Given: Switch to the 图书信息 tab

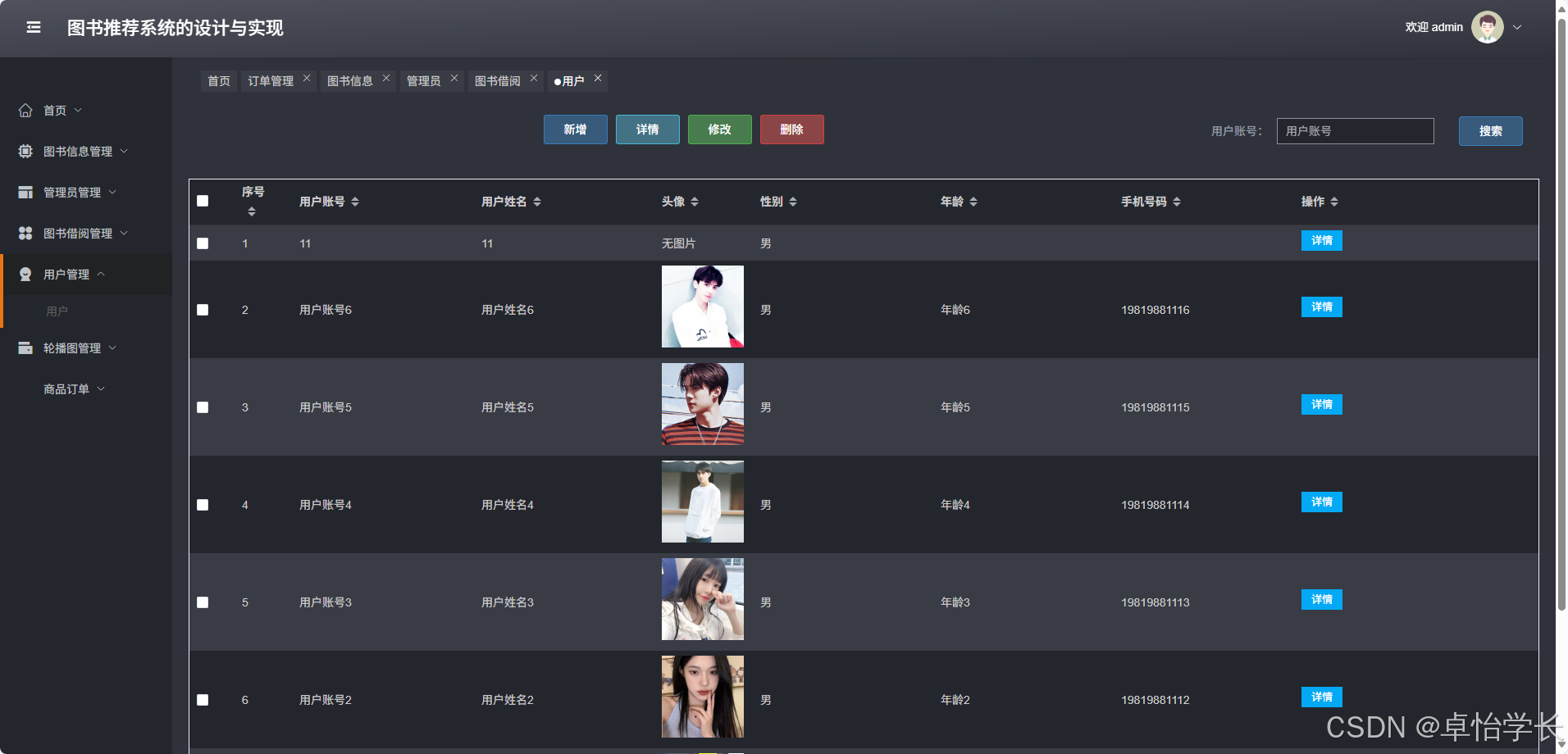Looking at the screenshot, I should (350, 81).
